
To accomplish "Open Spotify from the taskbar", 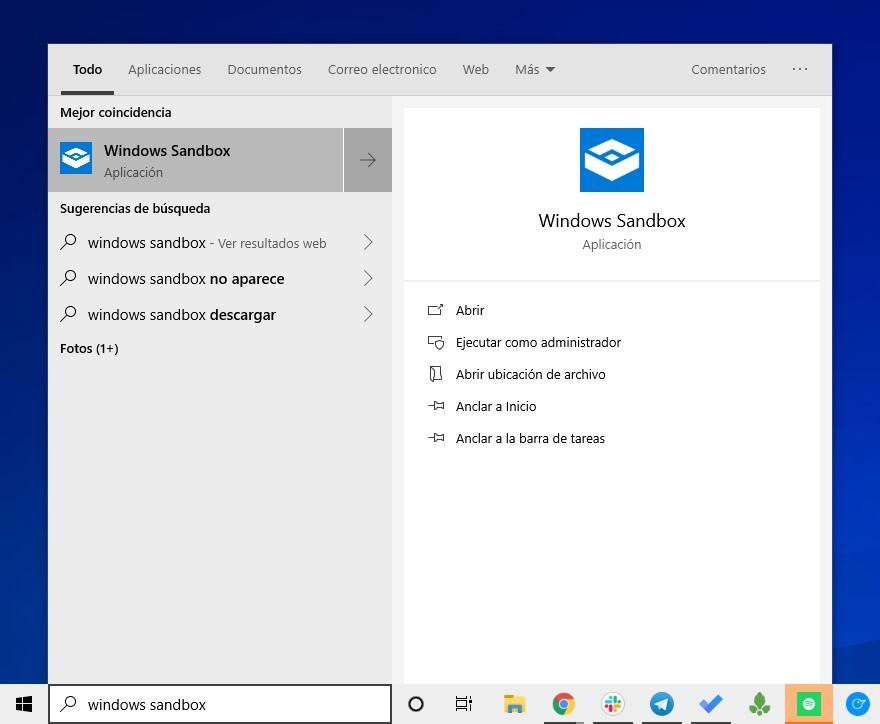I will [x=808, y=704].
